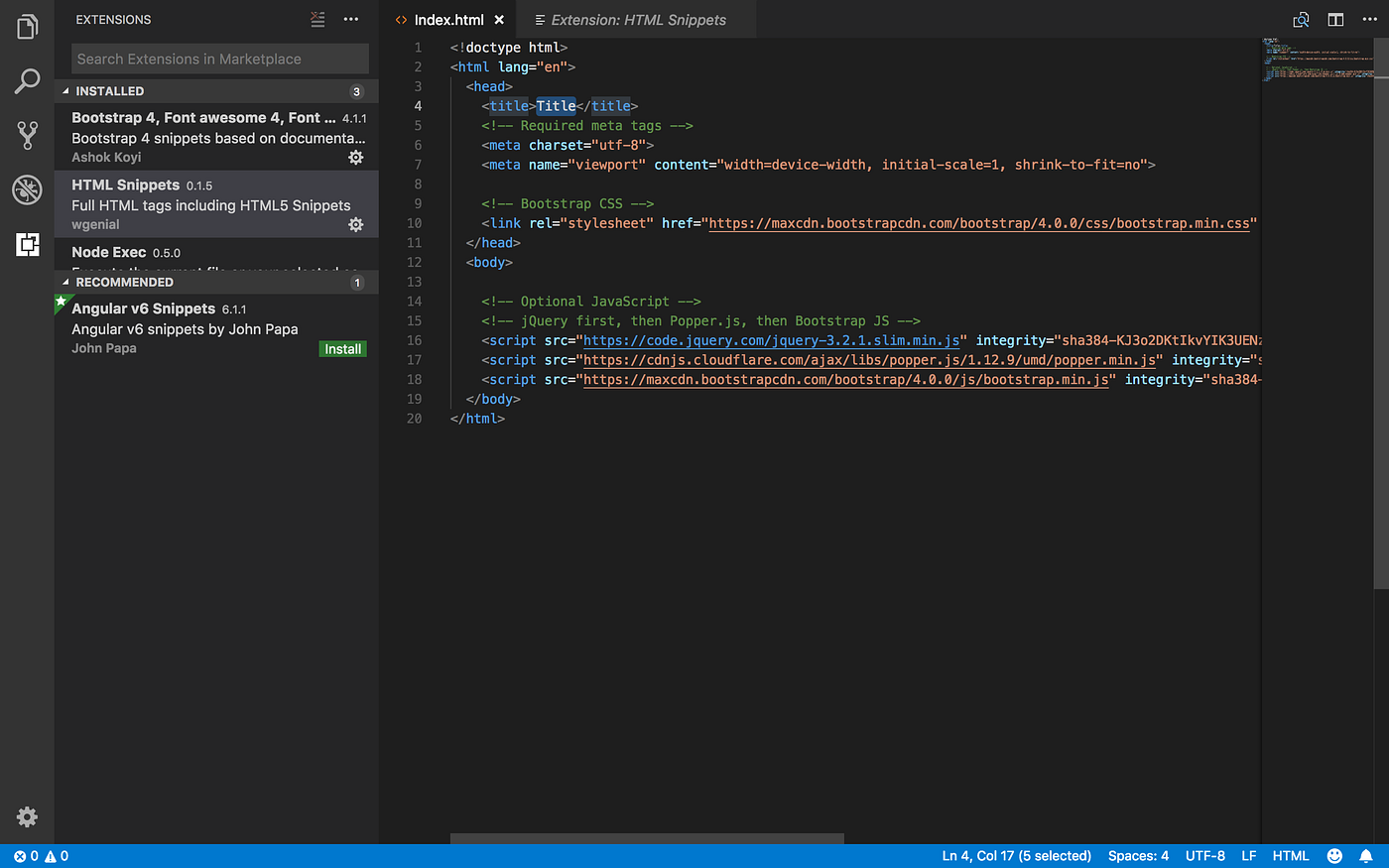
Task: Click HTML language mode in status bar
Action: point(1291,855)
